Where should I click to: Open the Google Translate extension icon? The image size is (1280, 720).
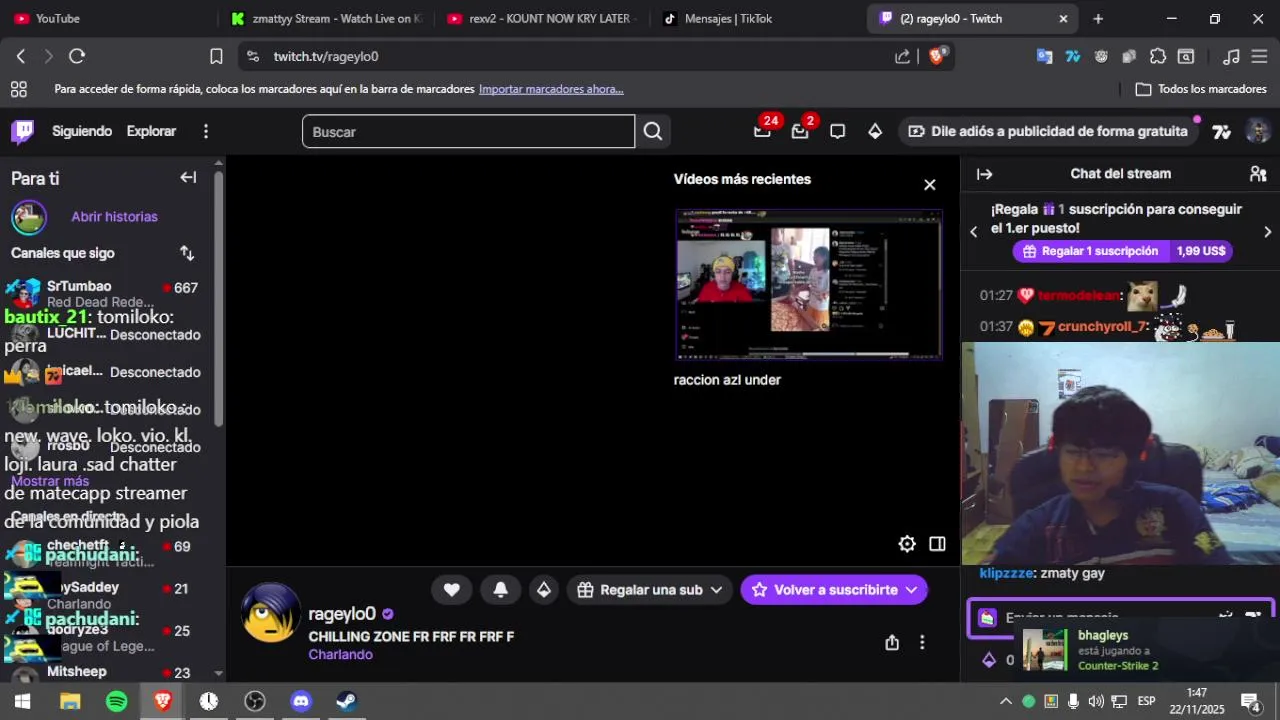(1044, 56)
